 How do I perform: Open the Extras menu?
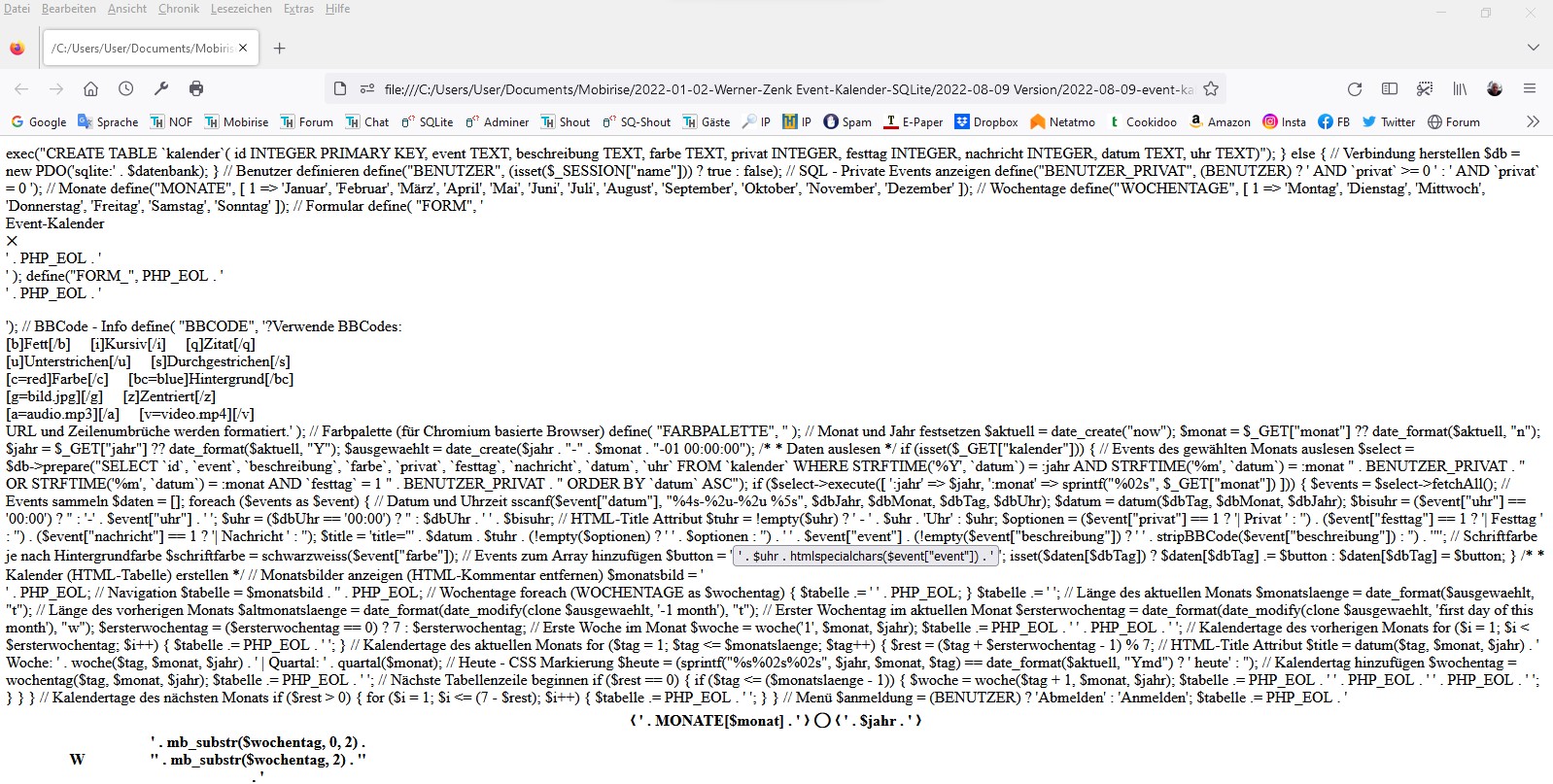pyautogui.click(x=299, y=9)
